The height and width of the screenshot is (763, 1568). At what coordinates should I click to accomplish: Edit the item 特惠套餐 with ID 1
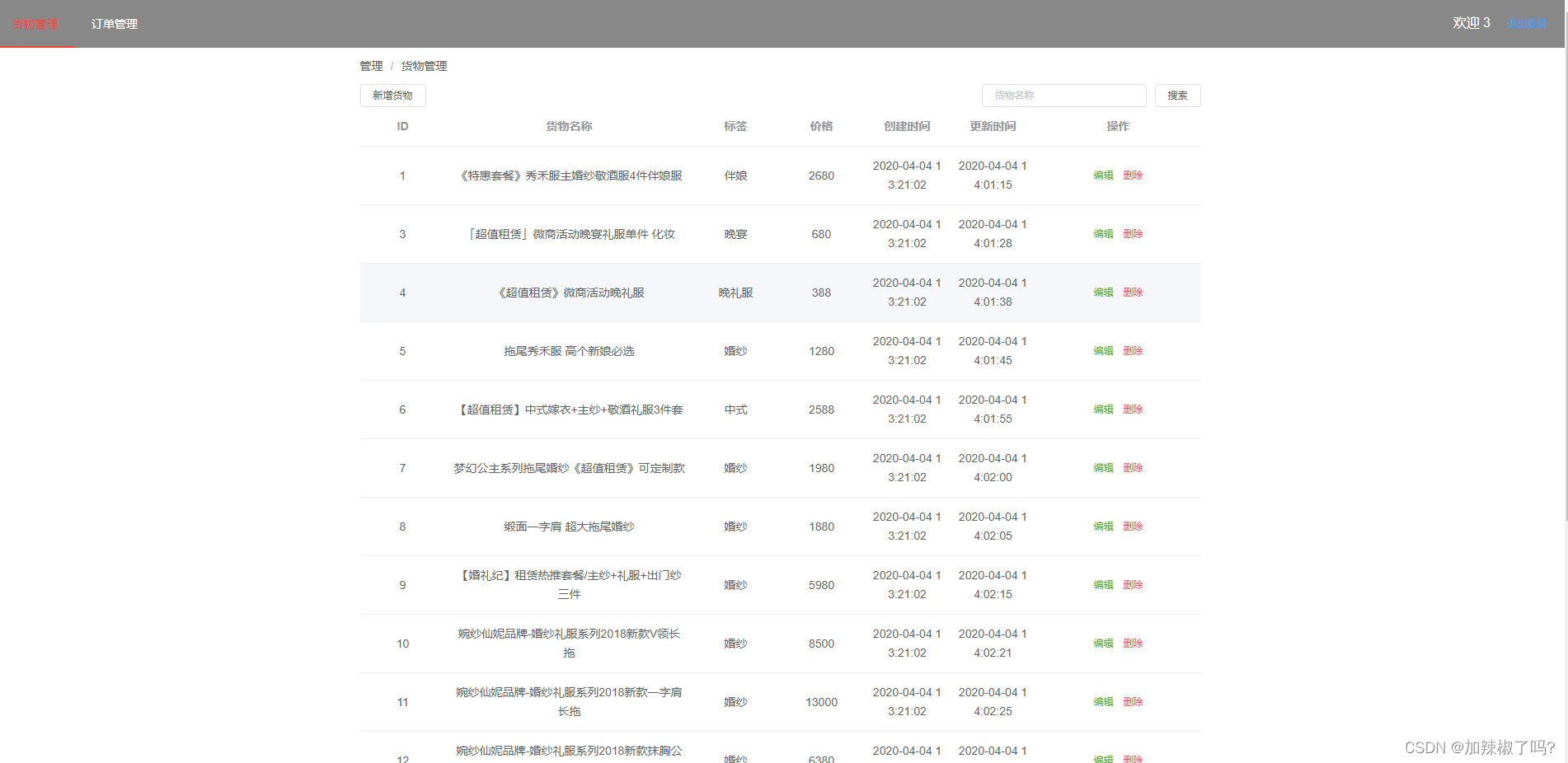click(1103, 176)
